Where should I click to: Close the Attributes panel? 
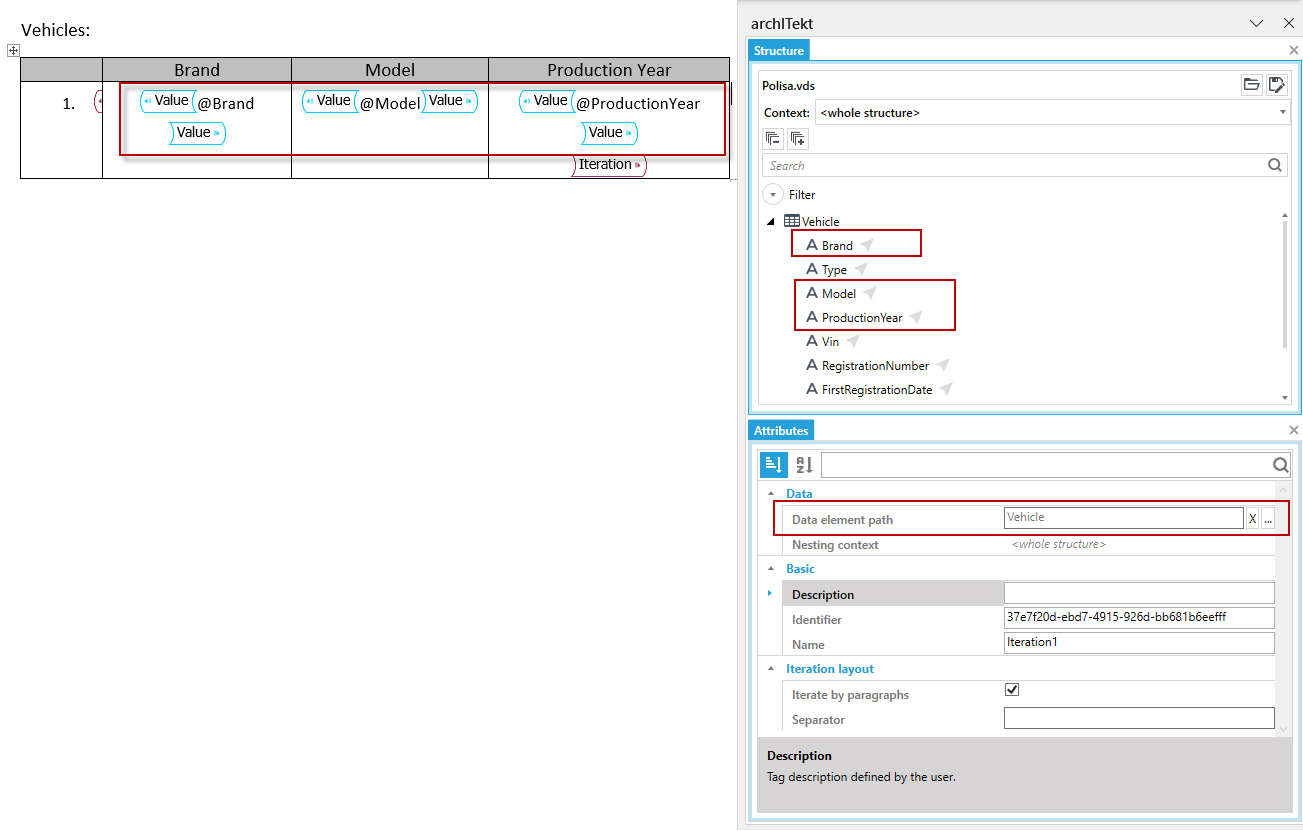[1293, 430]
